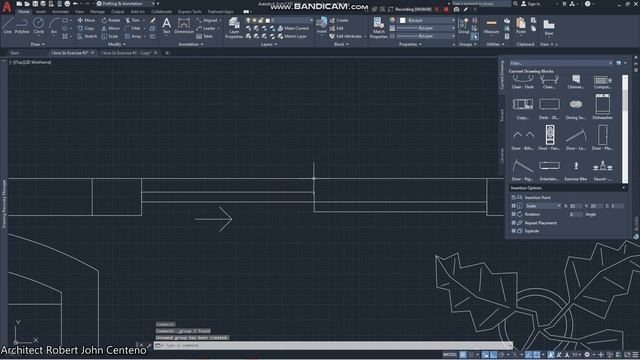Activate the Mirror command
Viewport: 640px width, 360px height.
pyautogui.click(x=111, y=28)
